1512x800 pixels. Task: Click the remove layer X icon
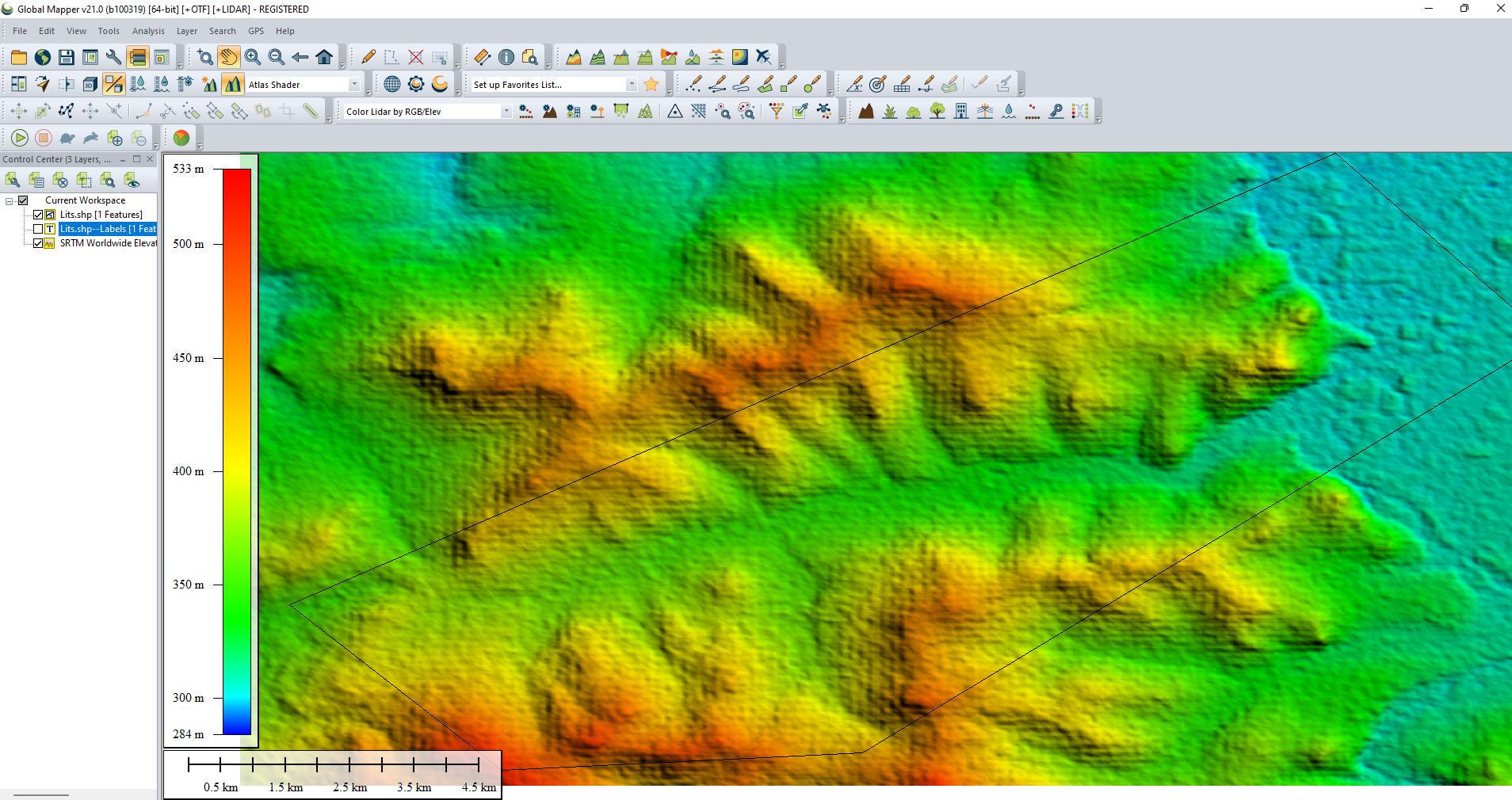60,181
